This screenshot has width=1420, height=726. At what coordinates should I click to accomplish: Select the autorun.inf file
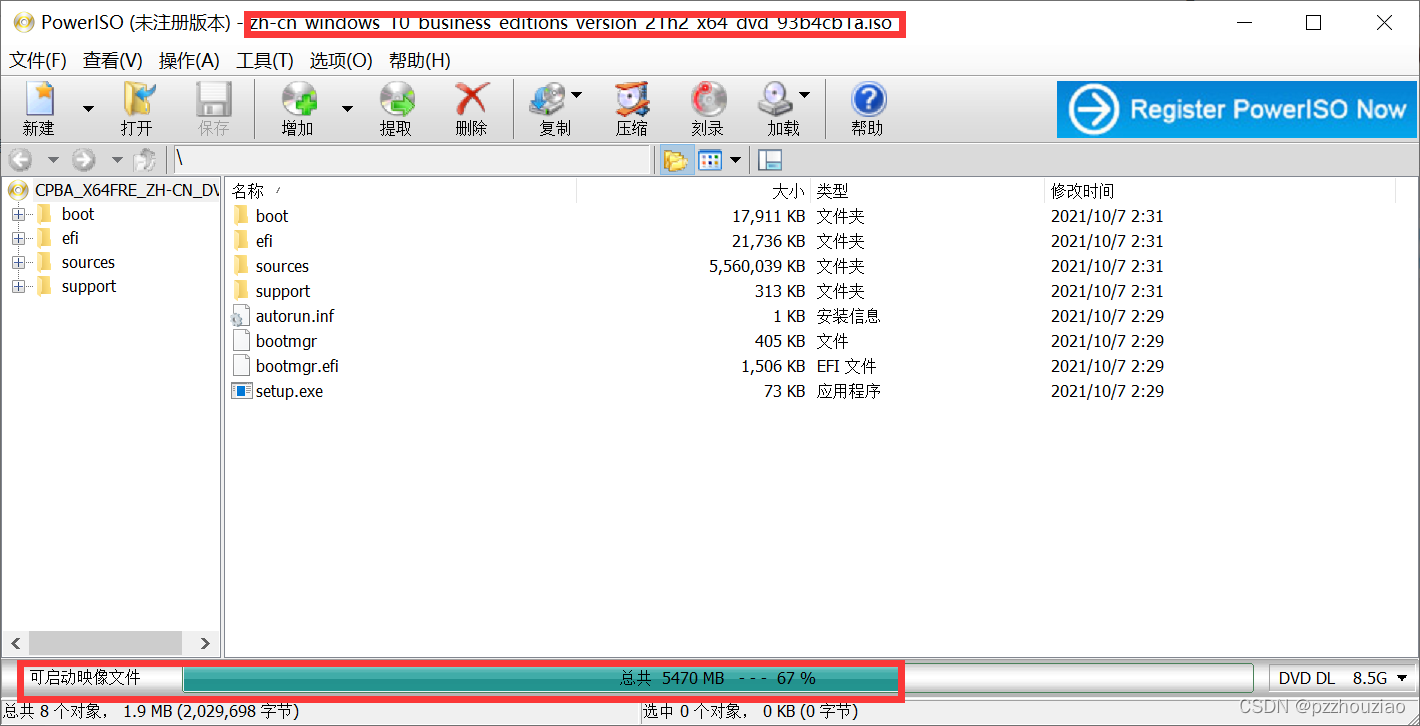pos(294,316)
